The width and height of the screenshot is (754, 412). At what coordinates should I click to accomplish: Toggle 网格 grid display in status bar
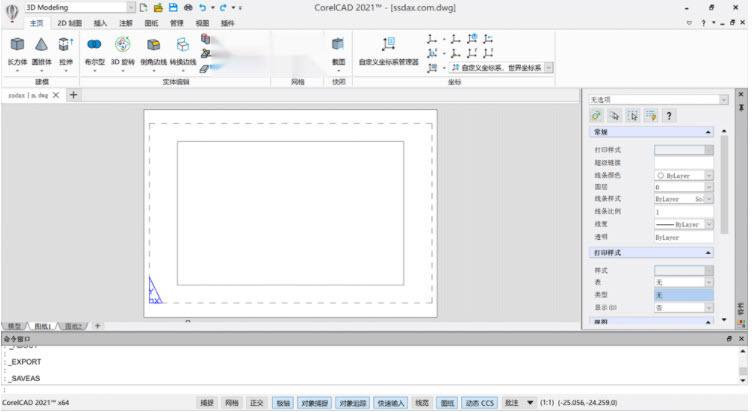(232, 403)
